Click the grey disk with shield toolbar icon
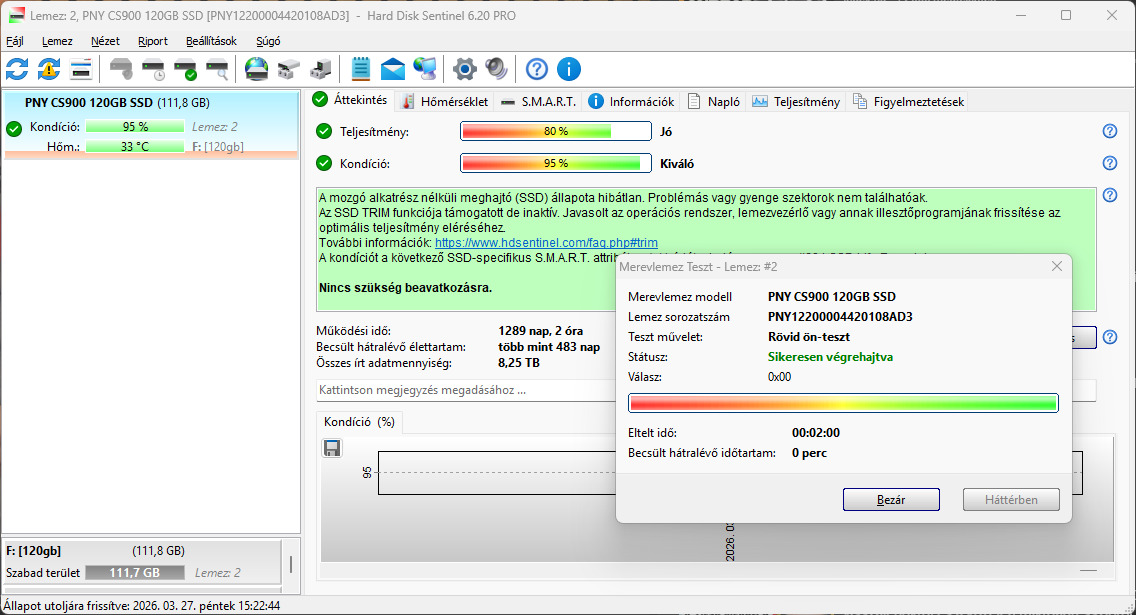Screen dimensions: 1136x615 [x=121, y=70]
